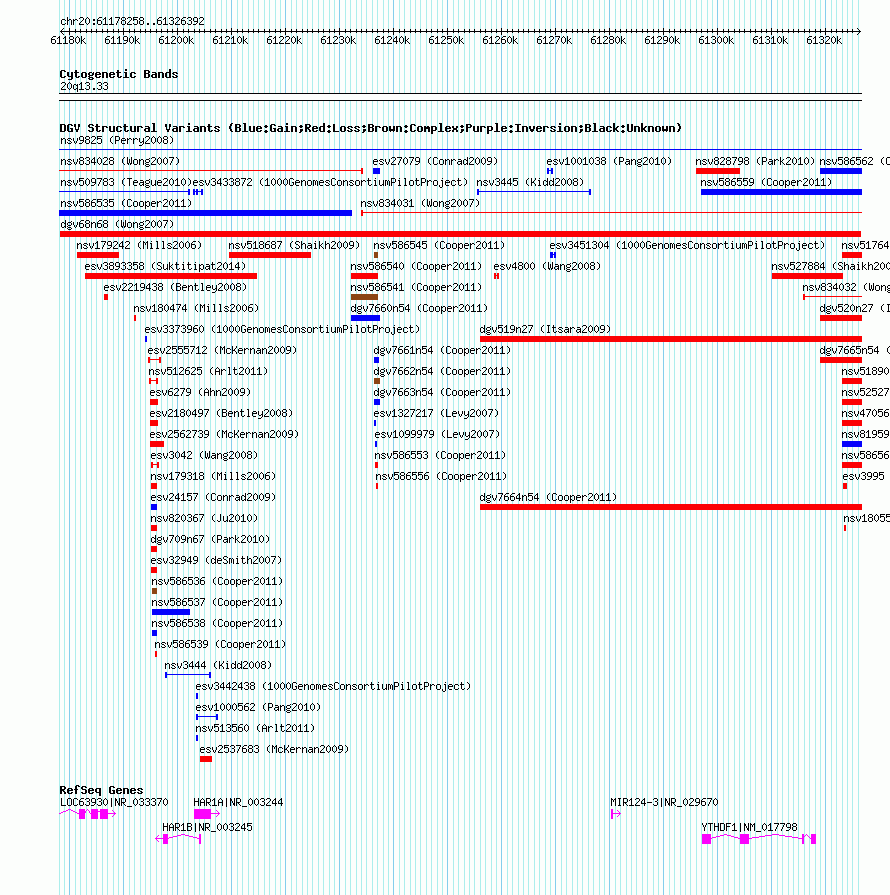Click red bar of dgv519n27 (Itsara2009)
Image resolution: width=890 pixels, height=895 pixels.
click(x=671, y=339)
